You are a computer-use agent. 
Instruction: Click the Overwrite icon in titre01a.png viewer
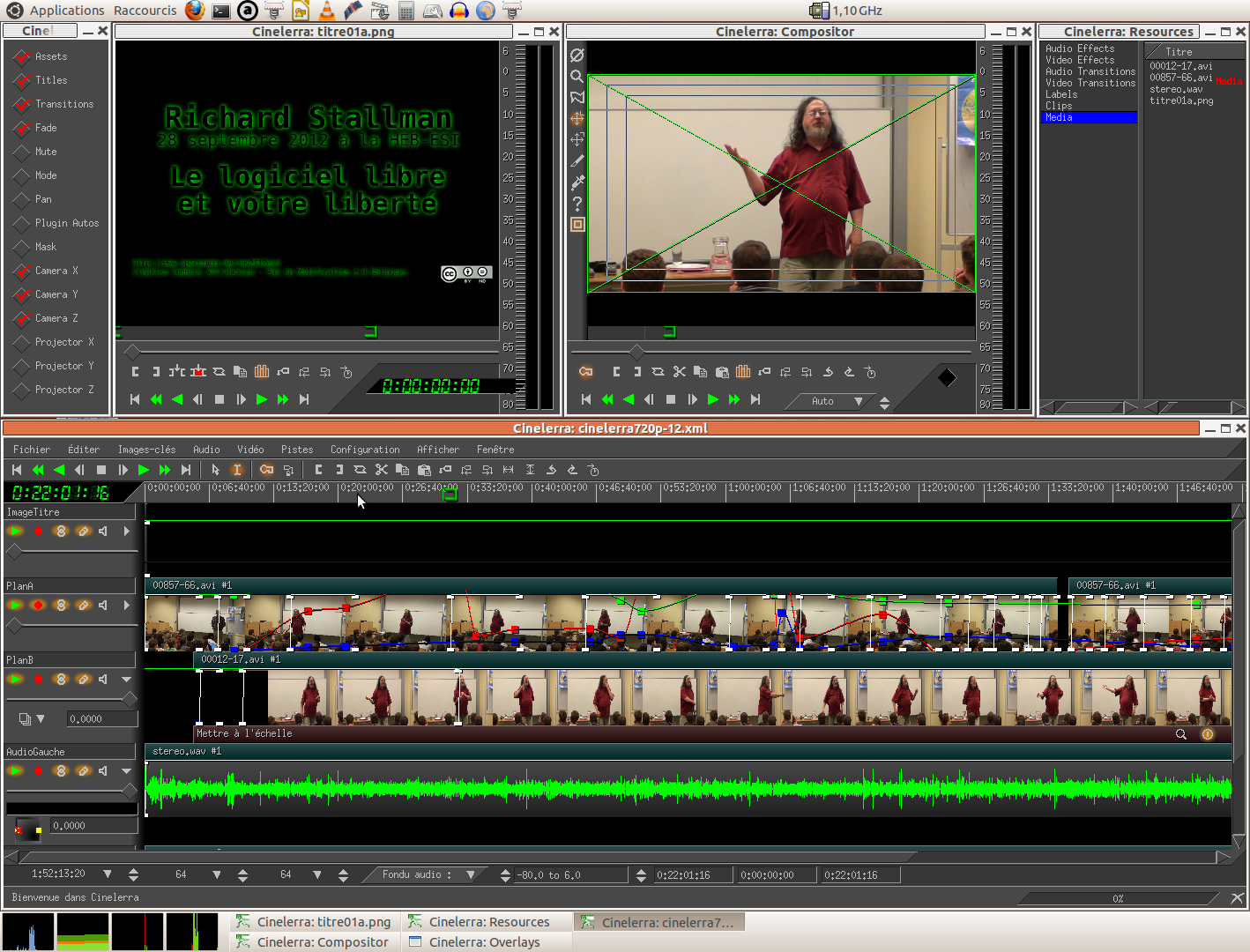pyautogui.click(x=198, y=372)
